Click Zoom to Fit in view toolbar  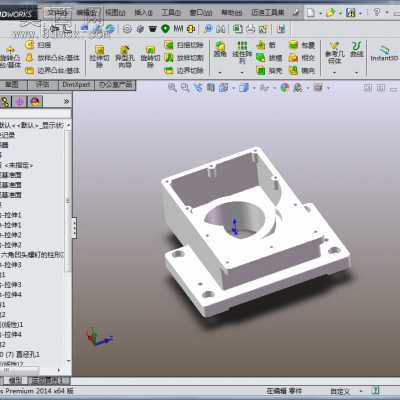(x=172, y=88)
